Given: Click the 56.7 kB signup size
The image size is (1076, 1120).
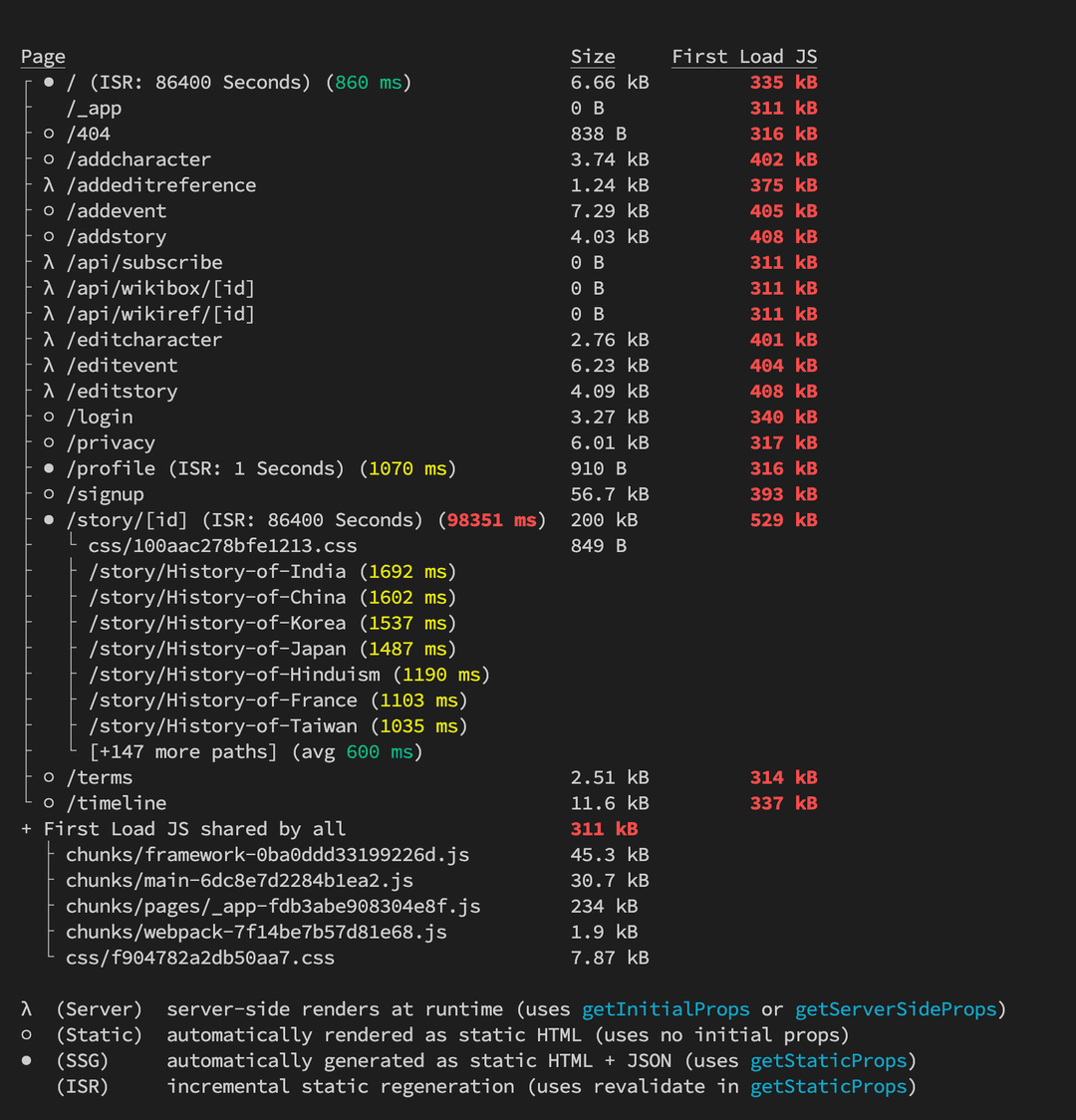Looking at the screenshot, I should (610, 493).
